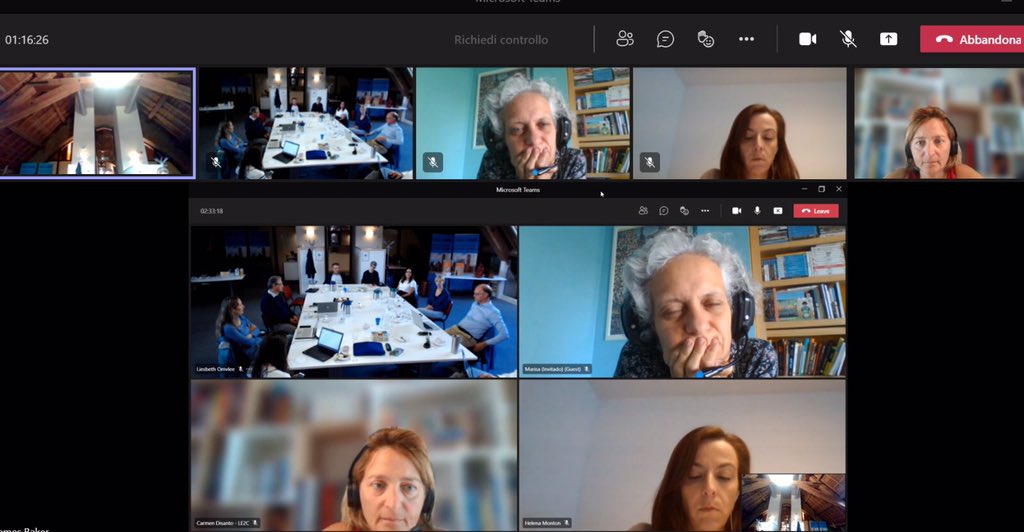Click the 01:16:26 meeting timer

click(27, 40)
